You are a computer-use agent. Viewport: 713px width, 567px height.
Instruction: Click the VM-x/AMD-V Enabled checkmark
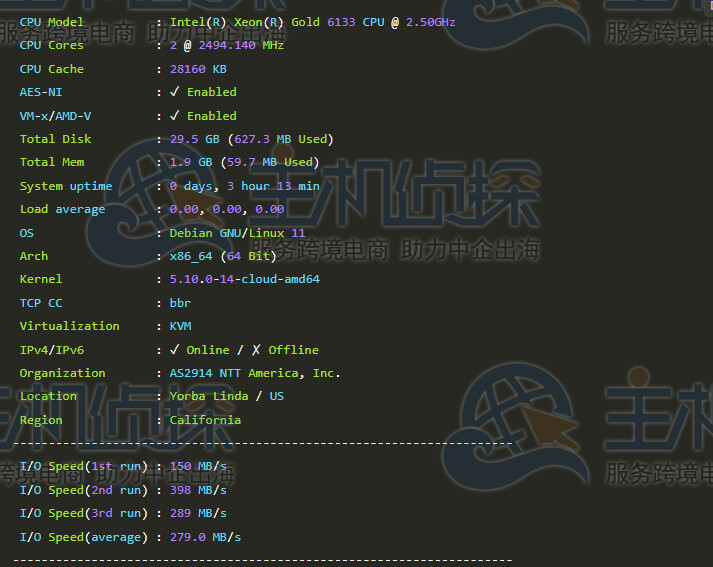pyautogui.click(x=175, y=115)
